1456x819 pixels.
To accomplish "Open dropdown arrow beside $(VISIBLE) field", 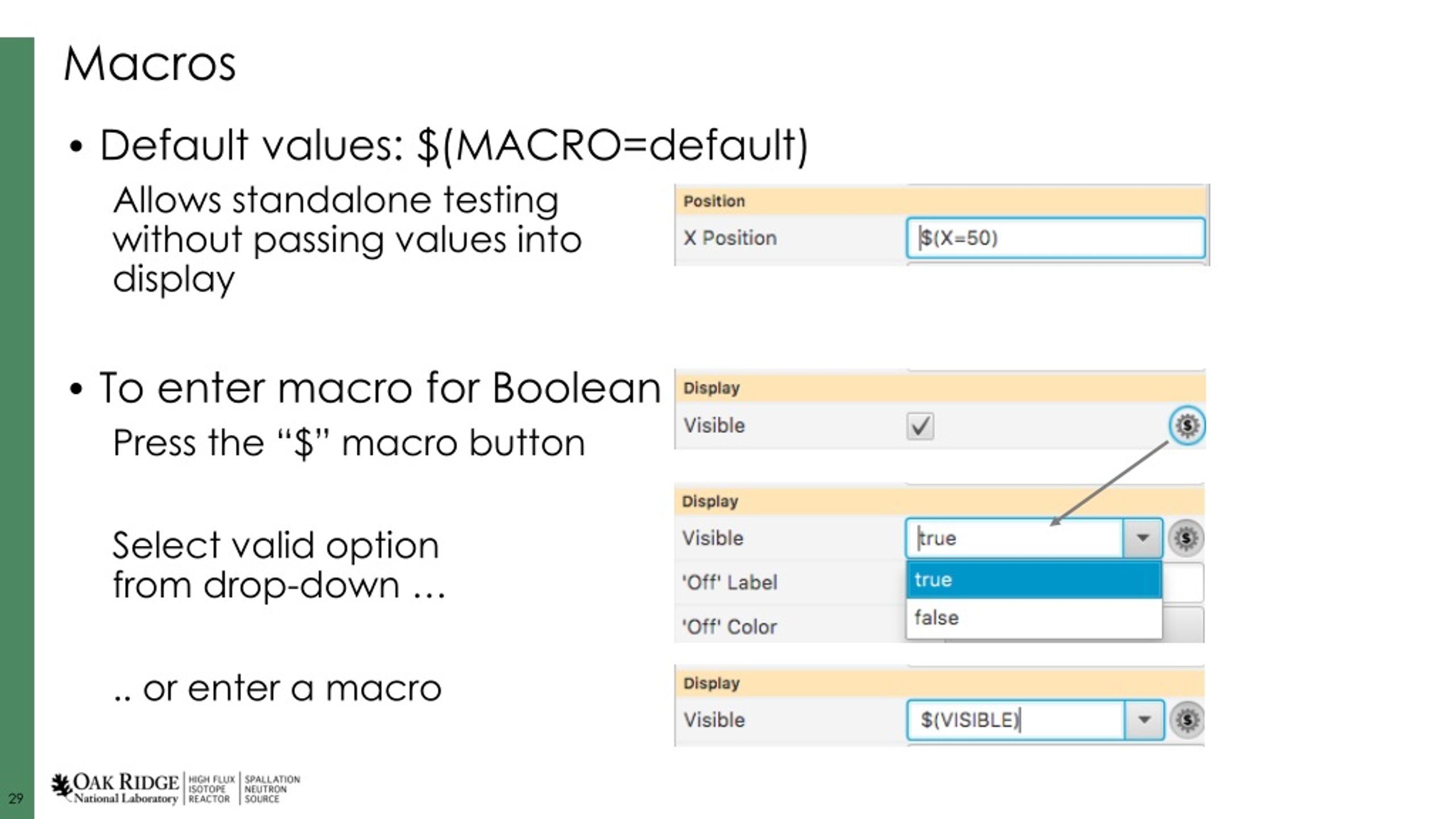I will (1144, 720).
